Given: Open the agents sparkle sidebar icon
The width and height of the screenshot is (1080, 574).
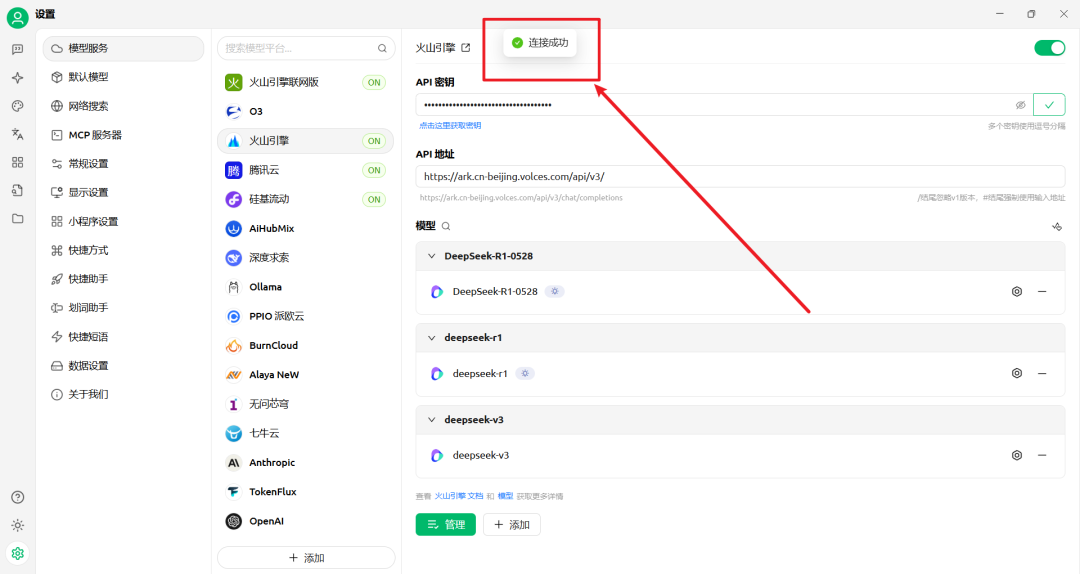Looking at the screenshot, I should pos(17,78).
